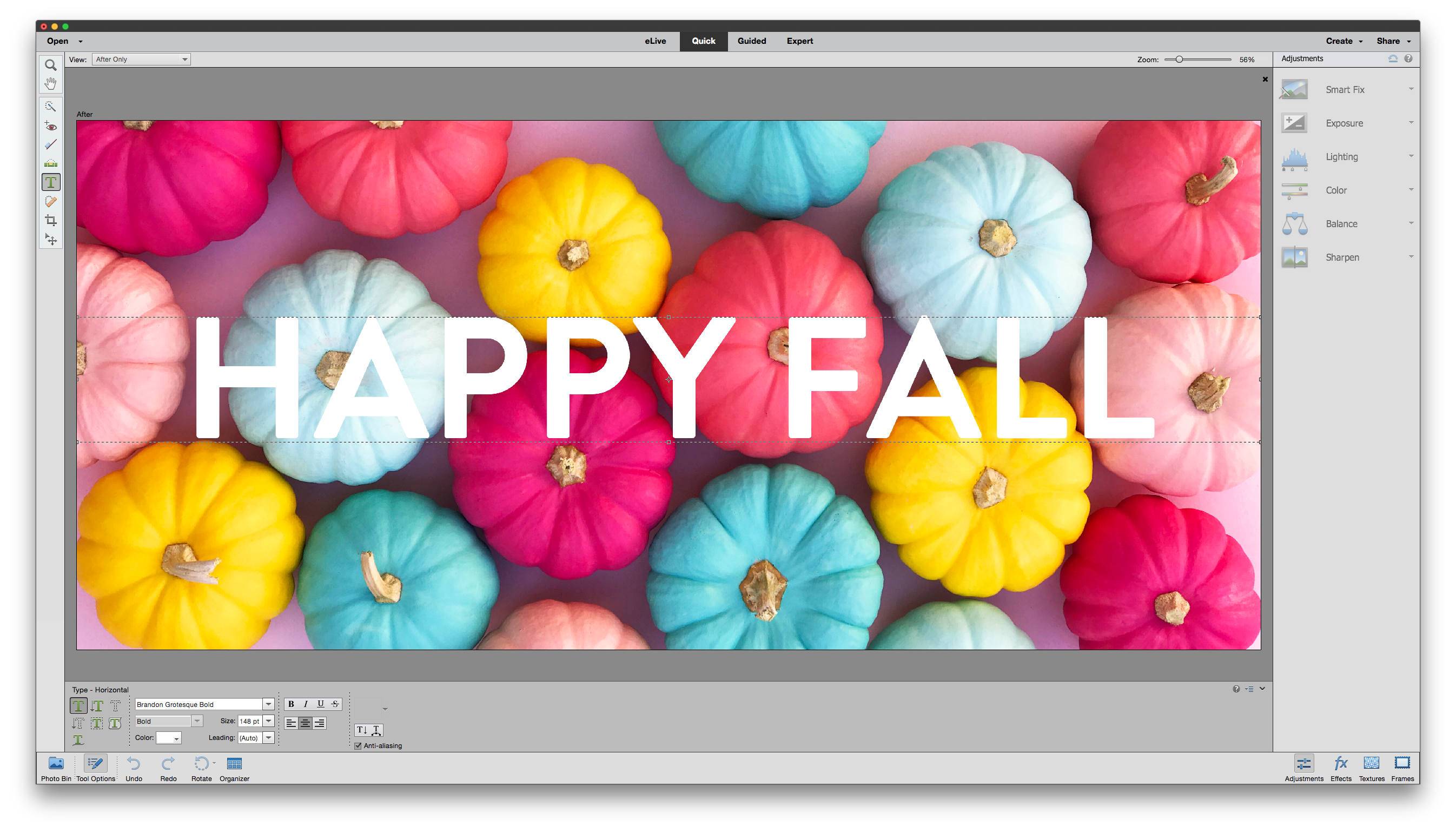
Task: Choose Horizontal Type tool in options
Action: [x=78, y=705]
